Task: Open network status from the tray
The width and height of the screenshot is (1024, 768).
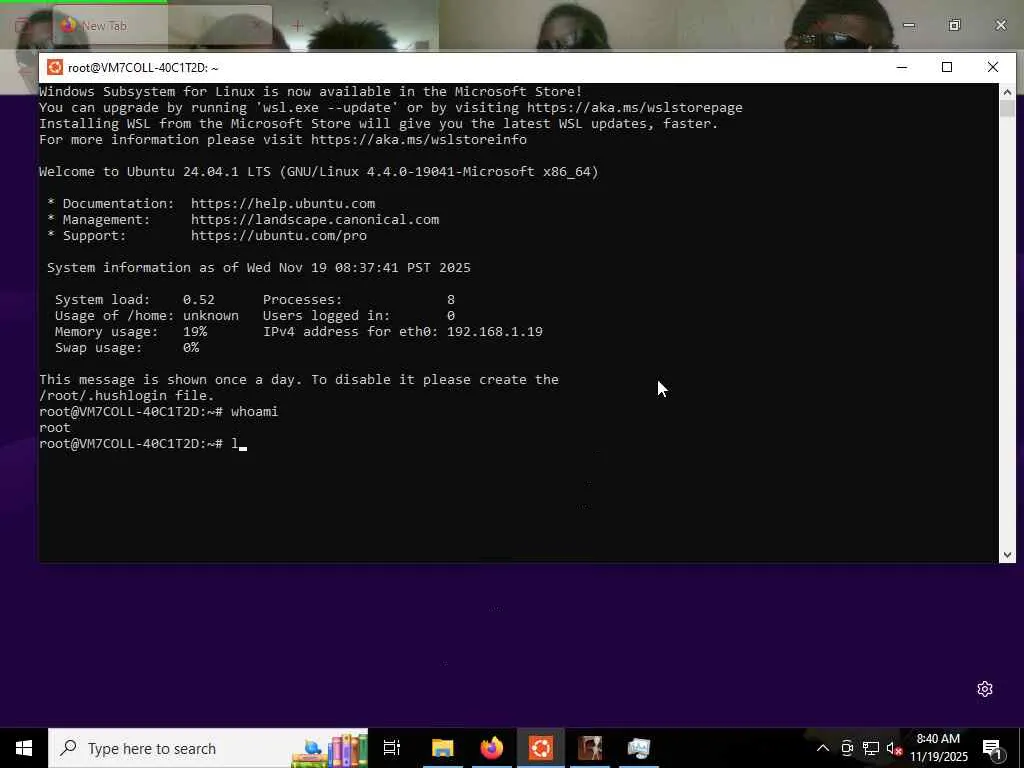Action: click(x=871, y=748)
